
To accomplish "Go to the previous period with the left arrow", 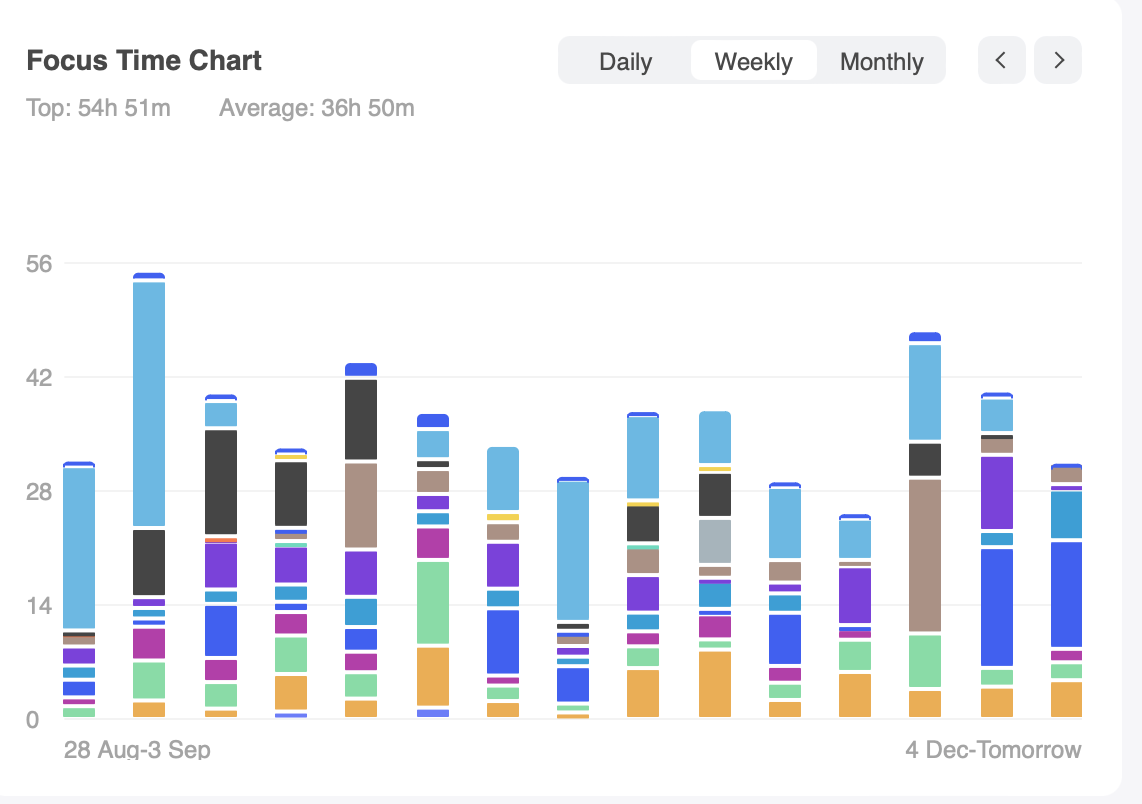I will (x=1001, y=61).
